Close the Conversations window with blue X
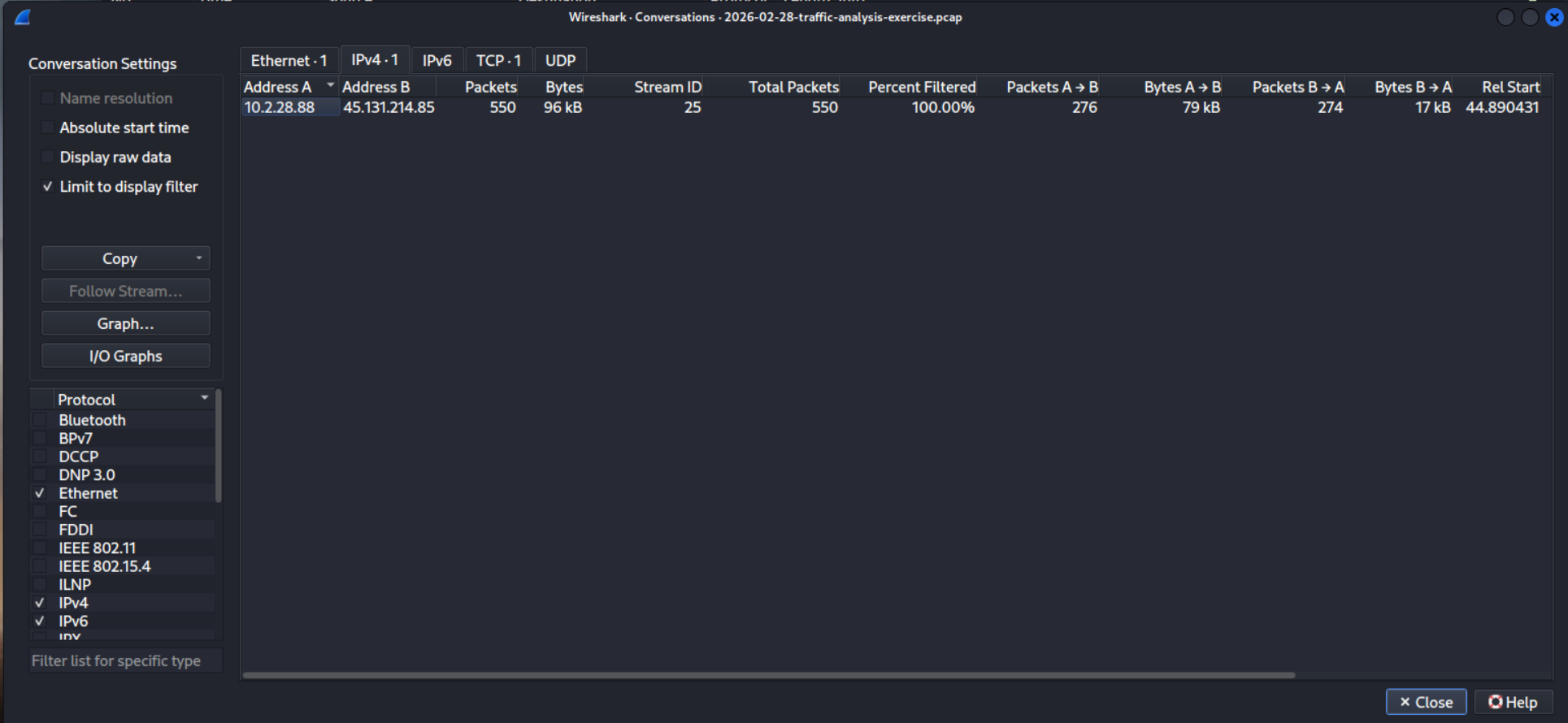 1554,17
